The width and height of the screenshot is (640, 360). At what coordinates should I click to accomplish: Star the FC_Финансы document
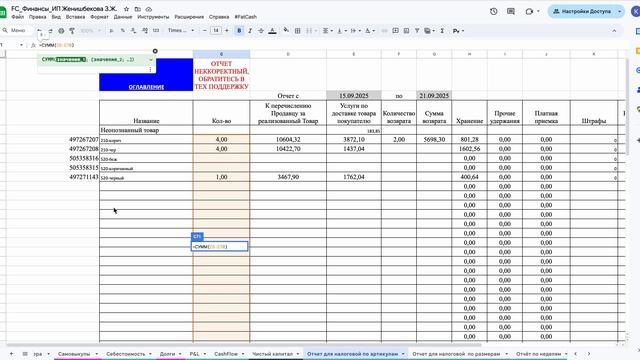(127, 9)
